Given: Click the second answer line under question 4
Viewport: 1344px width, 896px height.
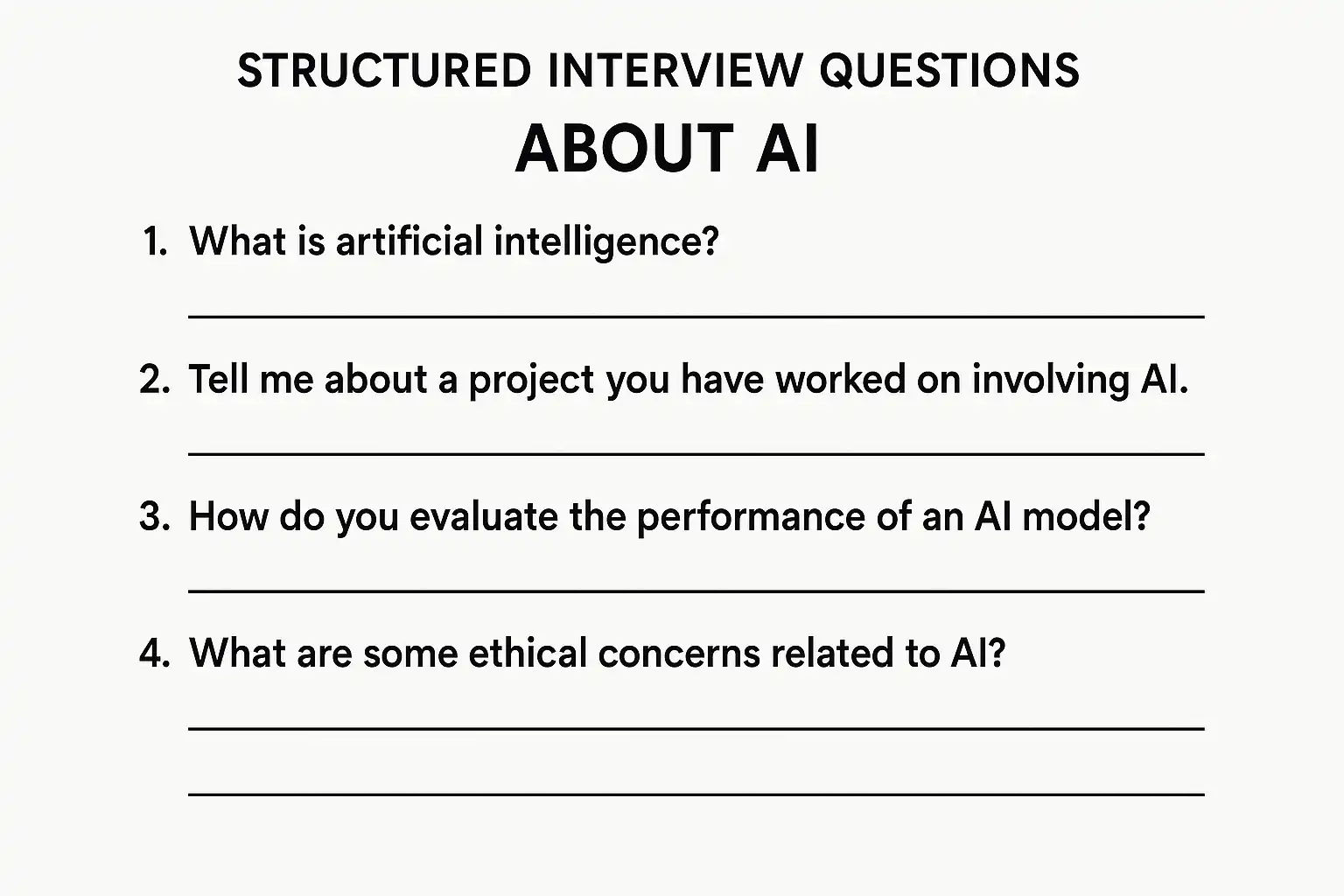Looking at the screenshot, I should pyautogui.click(x=696, y=794).
